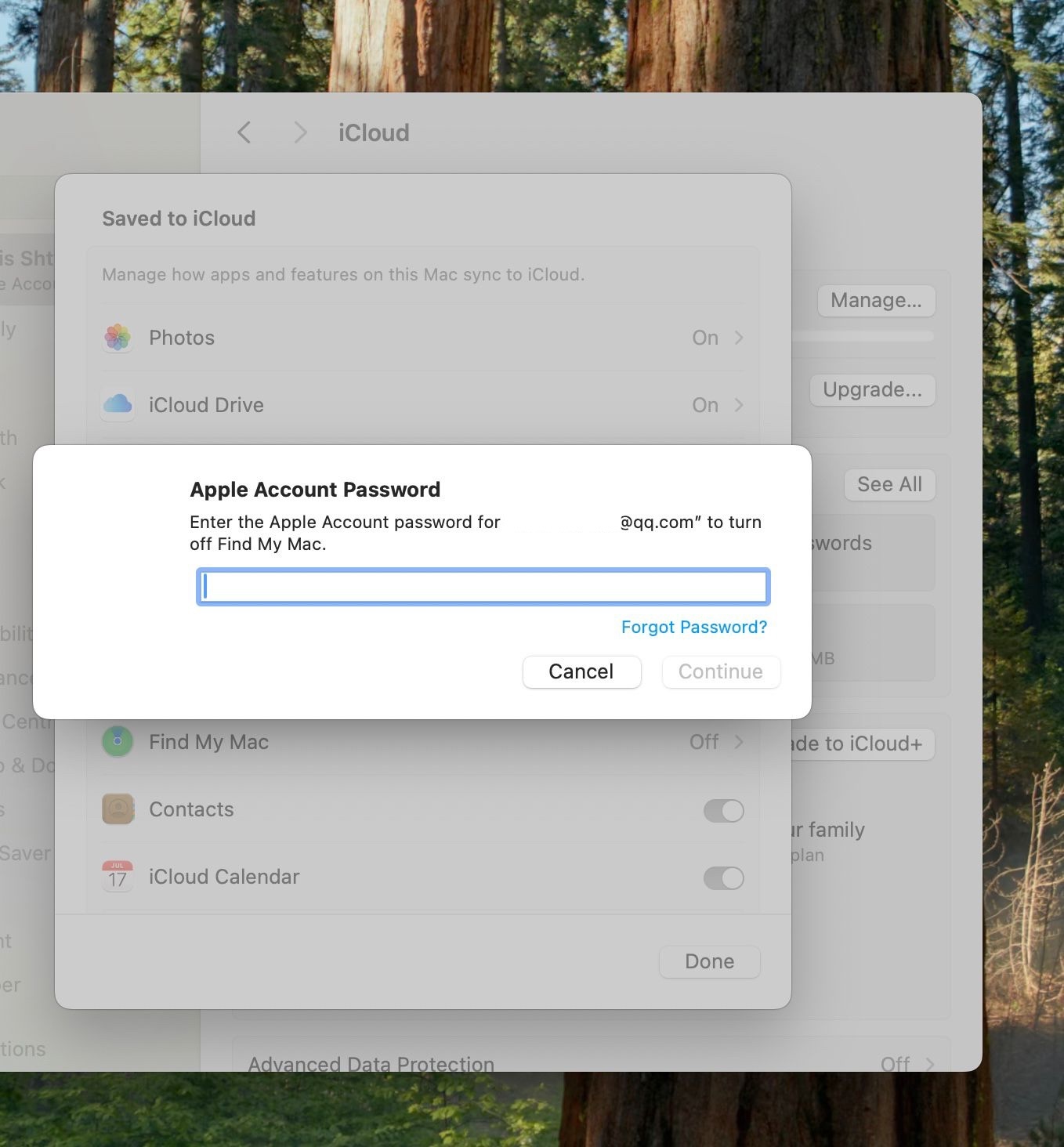Click the "Saved to iCloud" heading

coord(179,218)
